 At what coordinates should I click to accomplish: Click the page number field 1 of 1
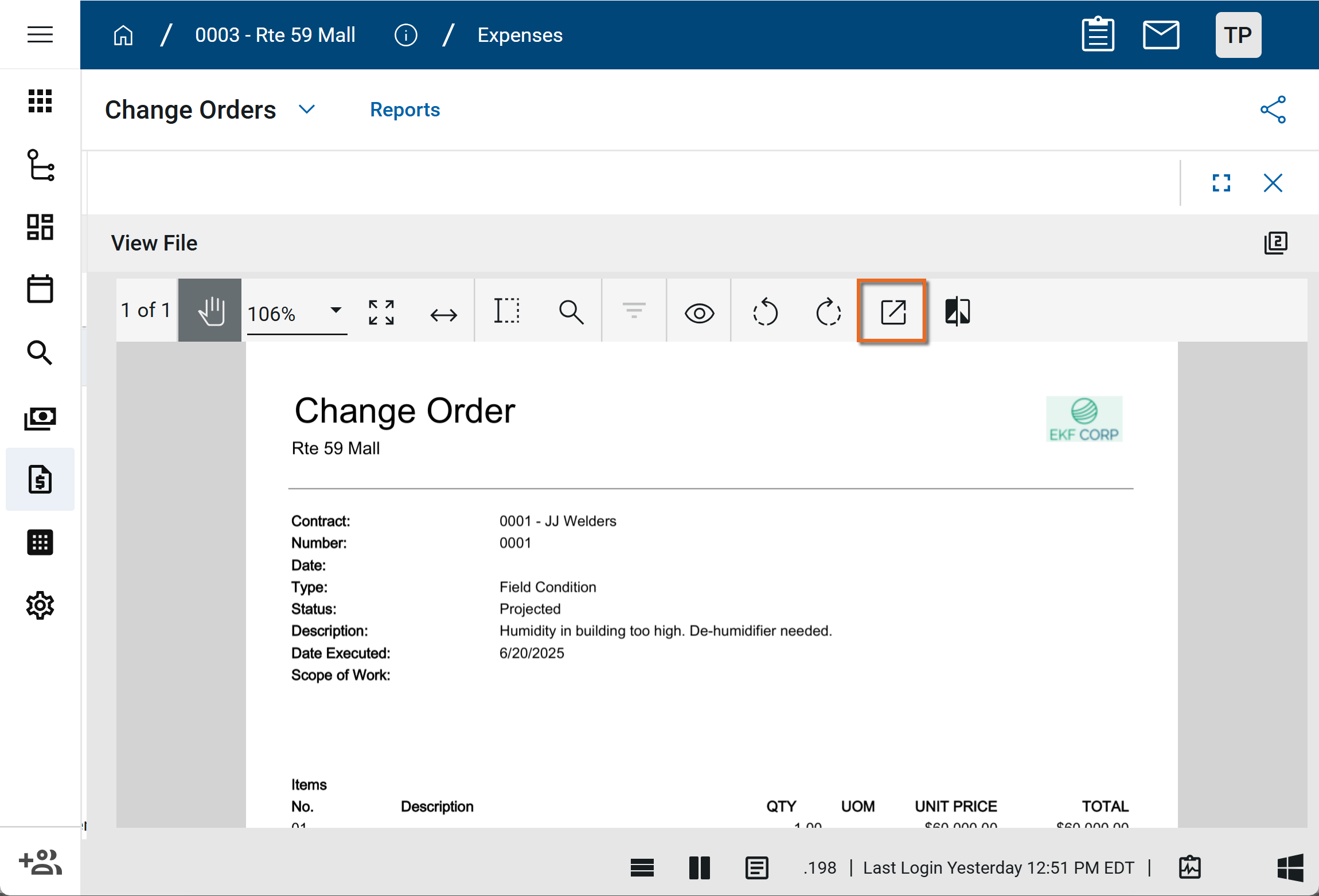click(146, 310)
